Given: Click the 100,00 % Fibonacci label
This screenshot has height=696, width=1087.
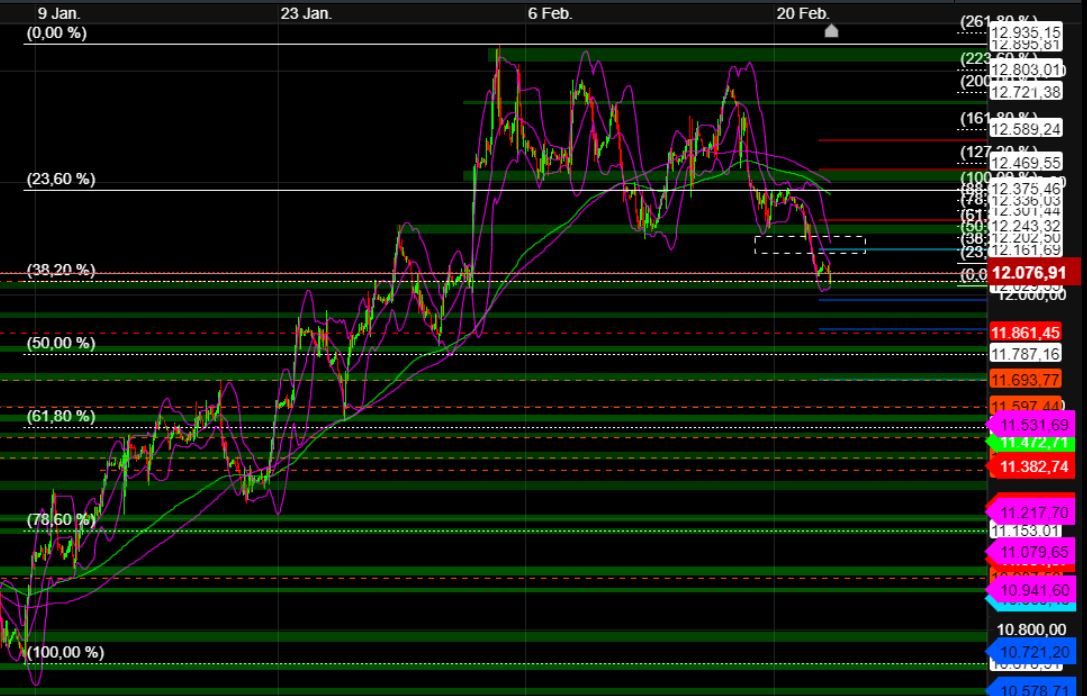Looking at the screenshot, I should (66, 652).
